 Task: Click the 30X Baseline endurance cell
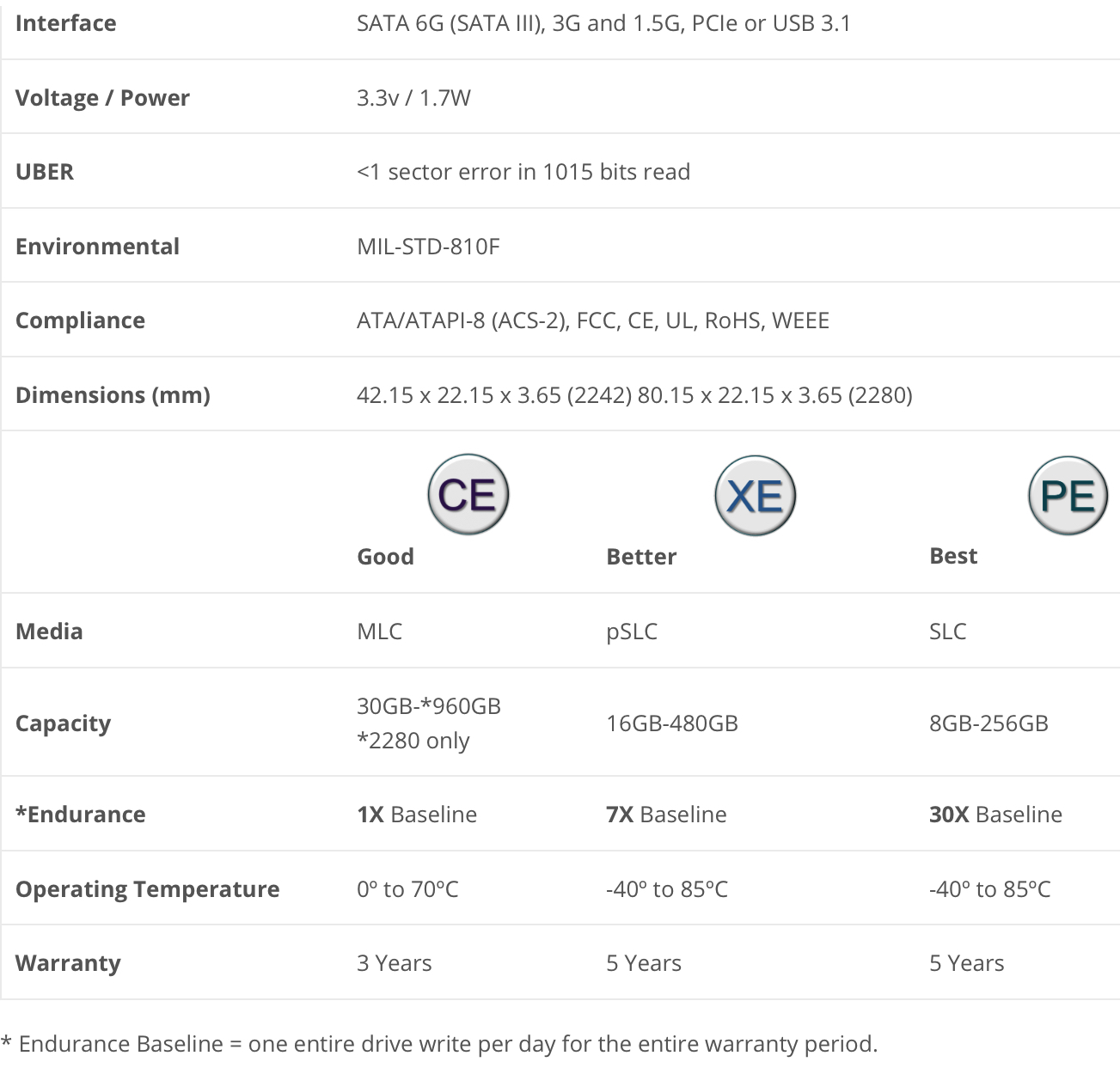pos(995,815)
